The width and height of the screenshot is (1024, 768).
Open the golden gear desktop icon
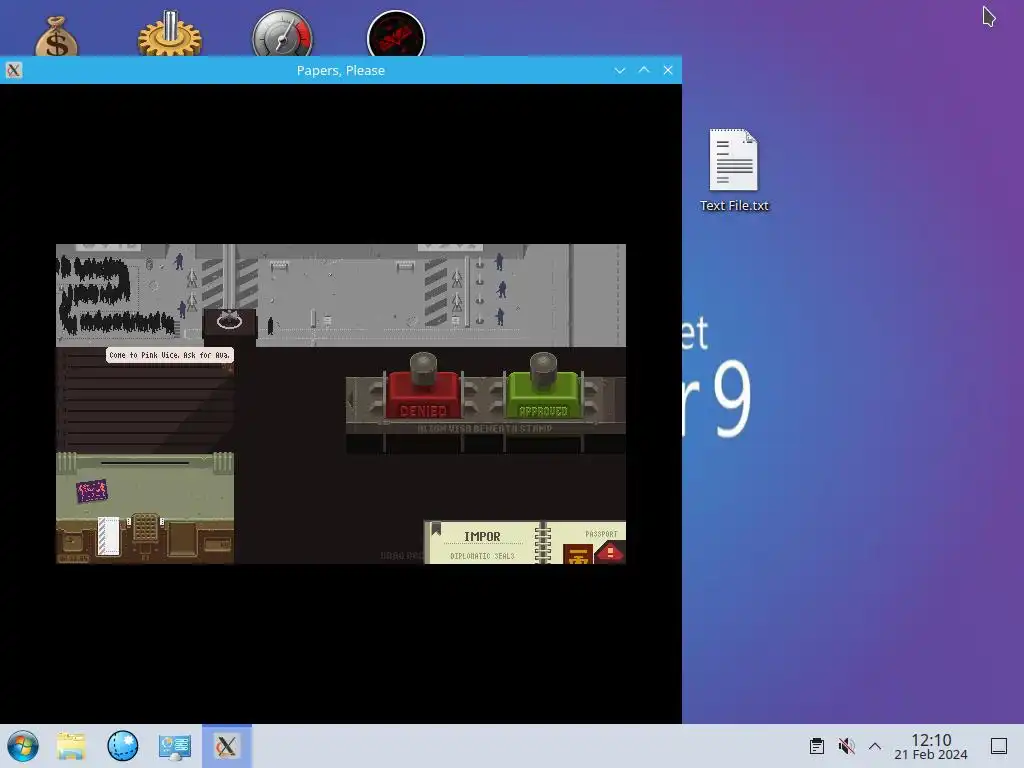coord(170,34)
